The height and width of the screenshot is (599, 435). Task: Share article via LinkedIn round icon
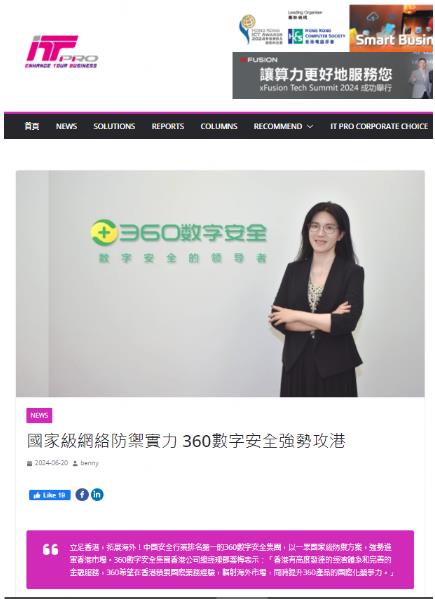click(97, 495)
